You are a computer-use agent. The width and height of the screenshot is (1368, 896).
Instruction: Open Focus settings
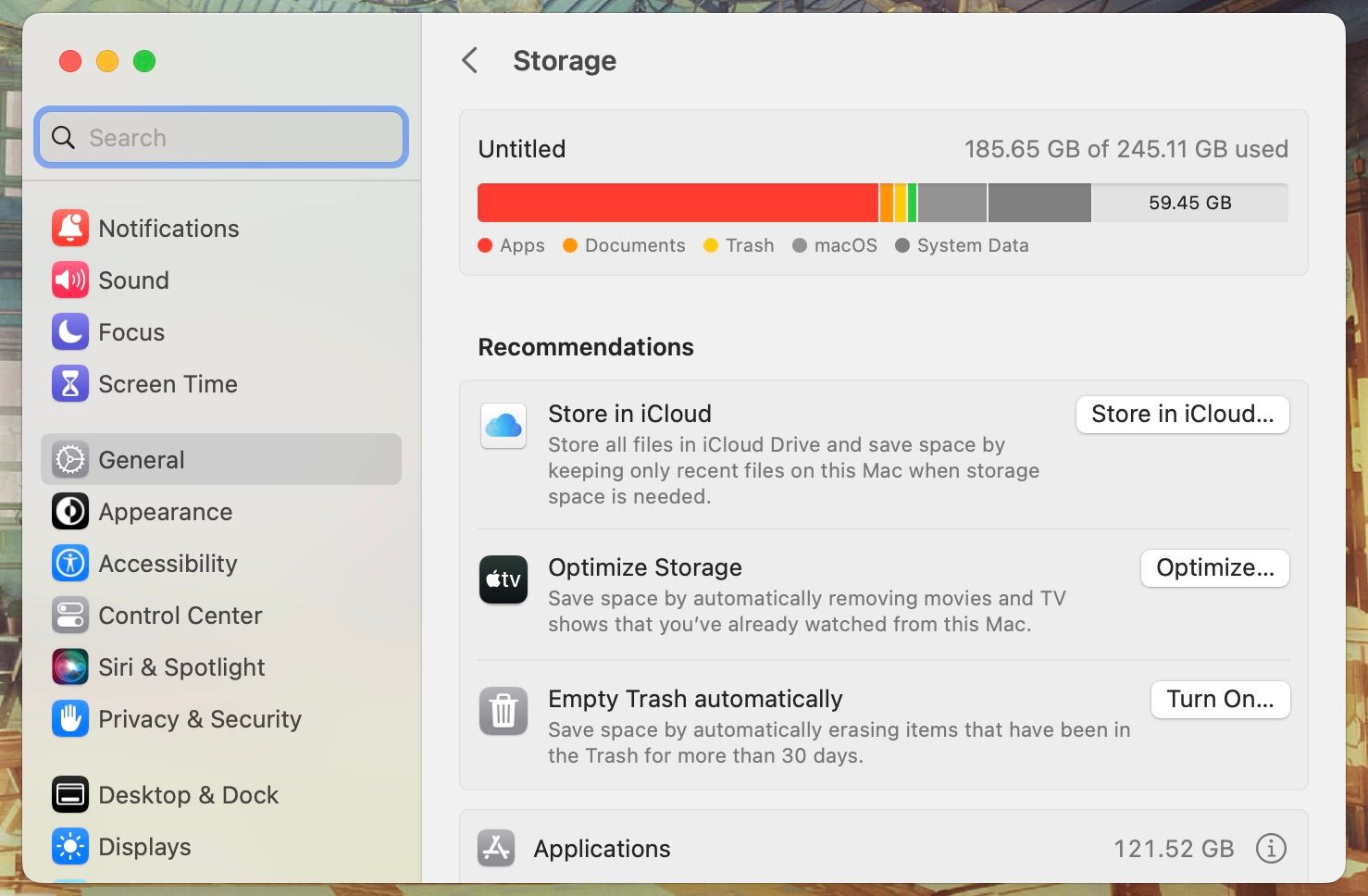131,332
